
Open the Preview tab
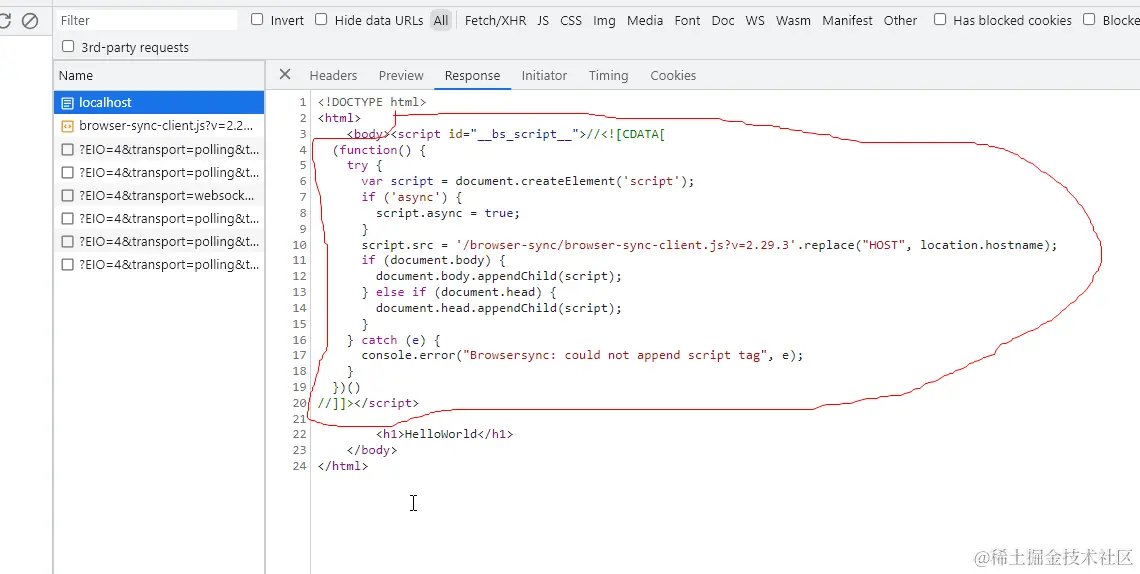(x=401, y=76)
